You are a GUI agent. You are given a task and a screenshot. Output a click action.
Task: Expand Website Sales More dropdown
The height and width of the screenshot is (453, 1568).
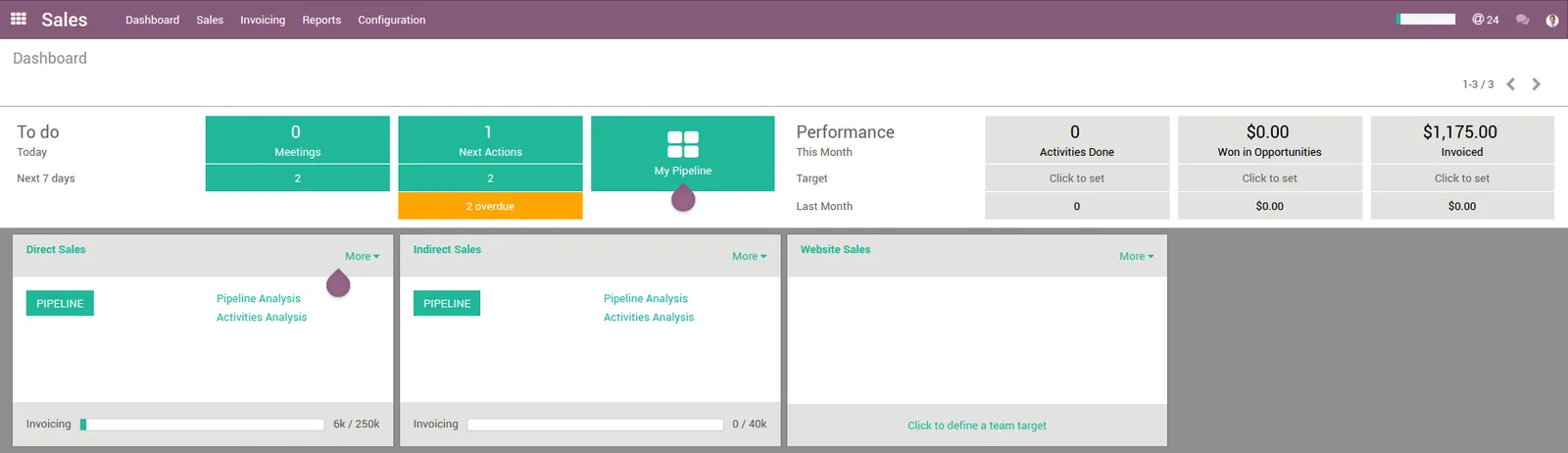pos(1137,256)
